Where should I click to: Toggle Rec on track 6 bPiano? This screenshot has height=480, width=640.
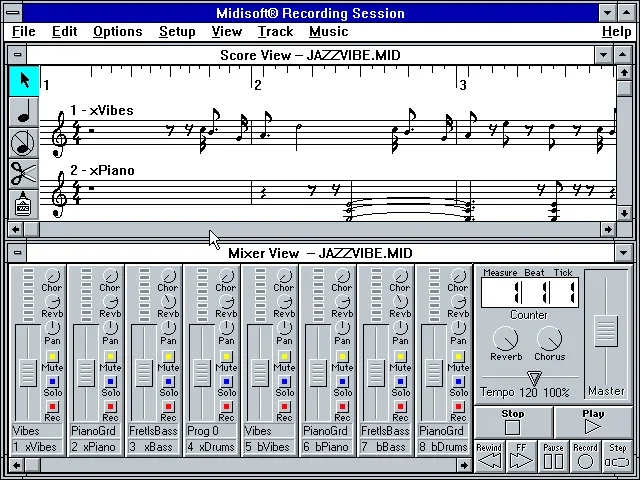[342, 407]
